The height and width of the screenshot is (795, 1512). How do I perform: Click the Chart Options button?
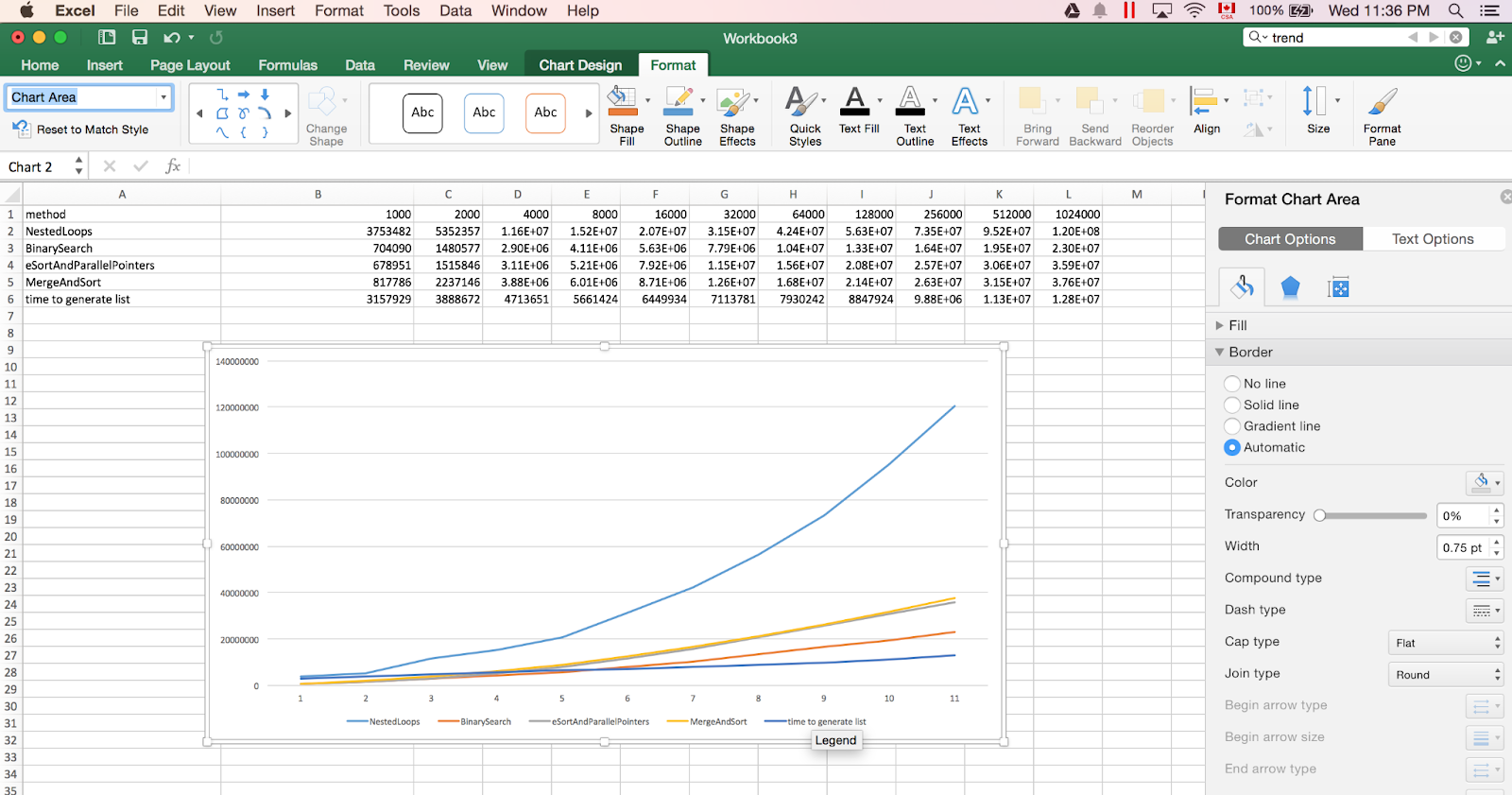pyautogui.click(x=1290, y=239)
